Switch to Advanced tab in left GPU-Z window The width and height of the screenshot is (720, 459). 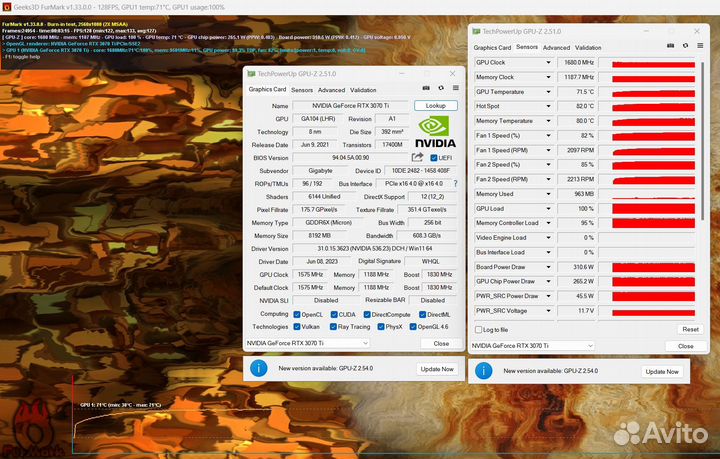coord(331,90)
